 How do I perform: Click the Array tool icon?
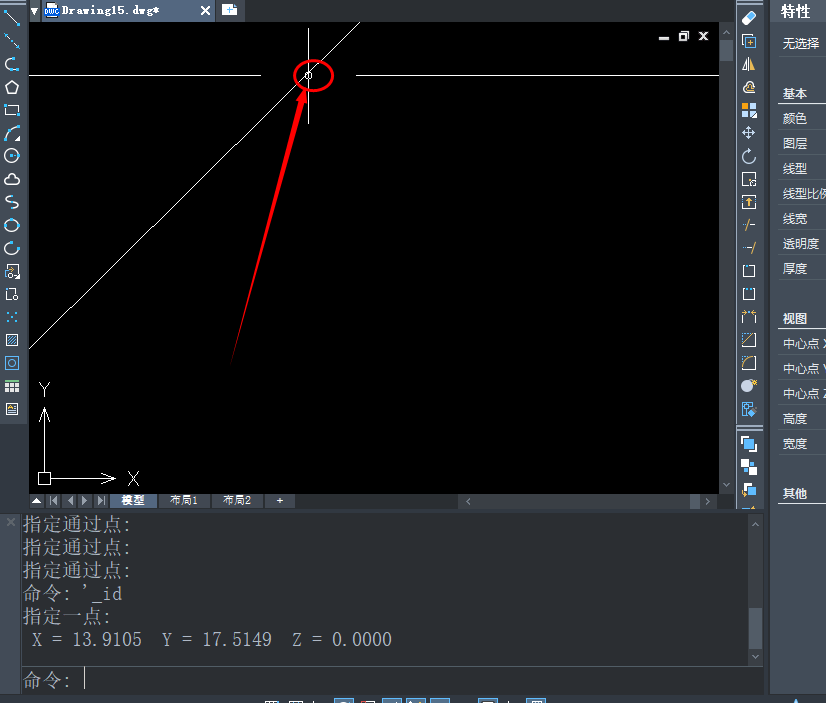tap(749, 110)
